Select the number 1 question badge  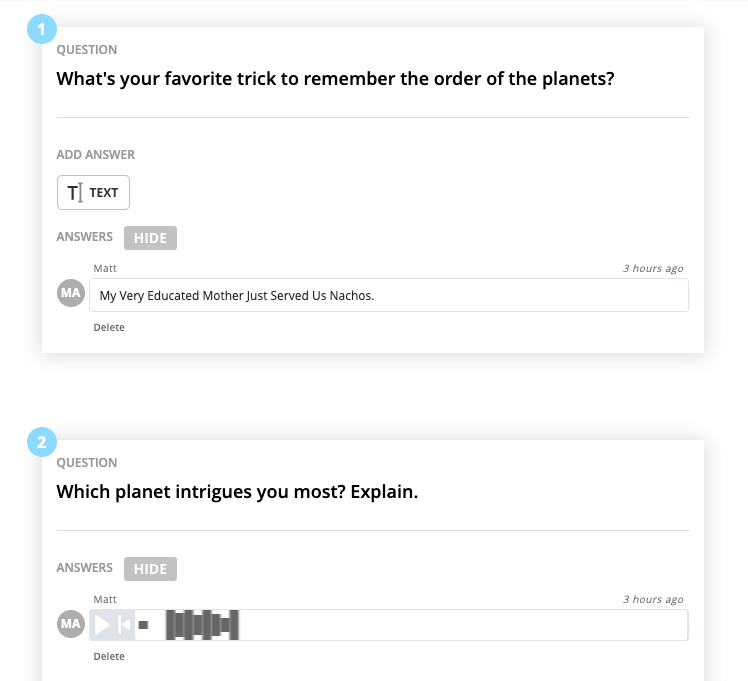pyautogui.click(x=42, y=29)
